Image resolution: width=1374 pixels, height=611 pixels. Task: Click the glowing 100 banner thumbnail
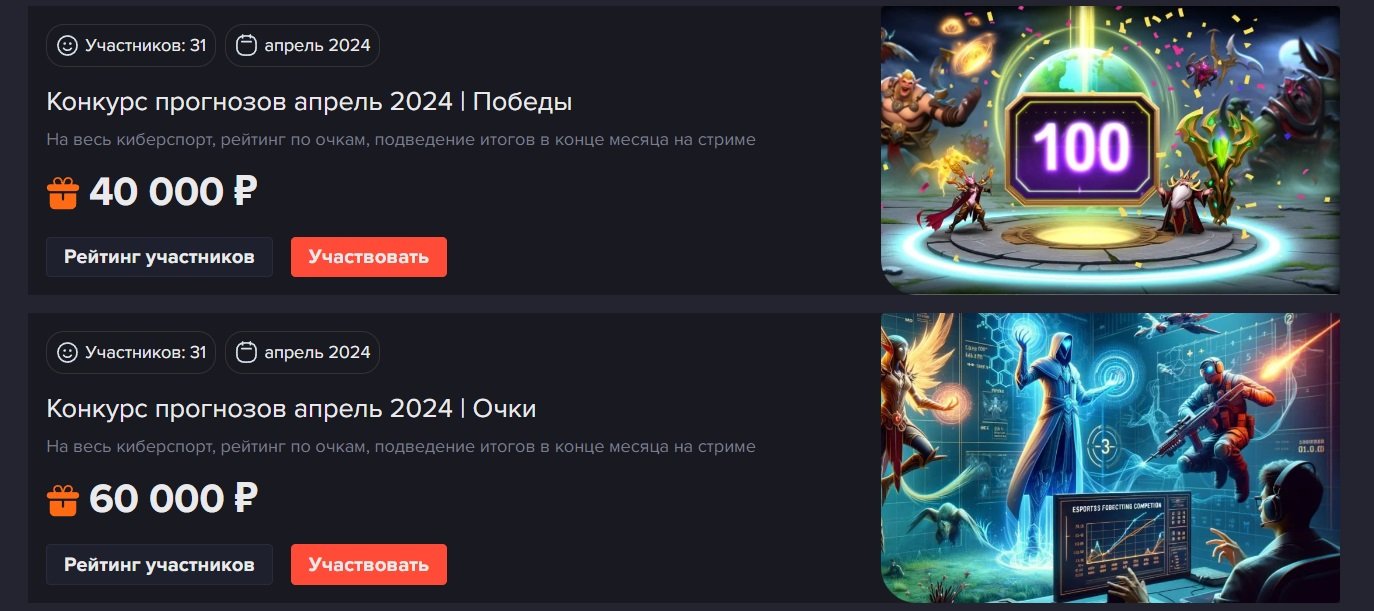(x=1110, y=150)
